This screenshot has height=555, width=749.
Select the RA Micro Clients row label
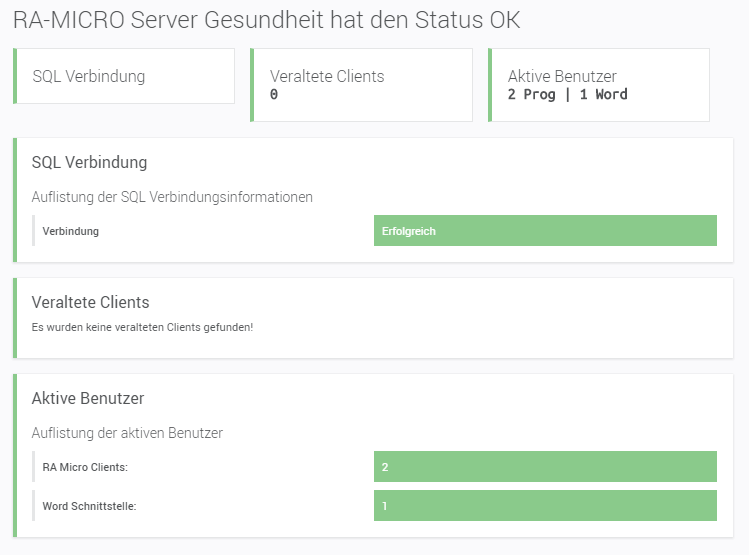(85, 467)
